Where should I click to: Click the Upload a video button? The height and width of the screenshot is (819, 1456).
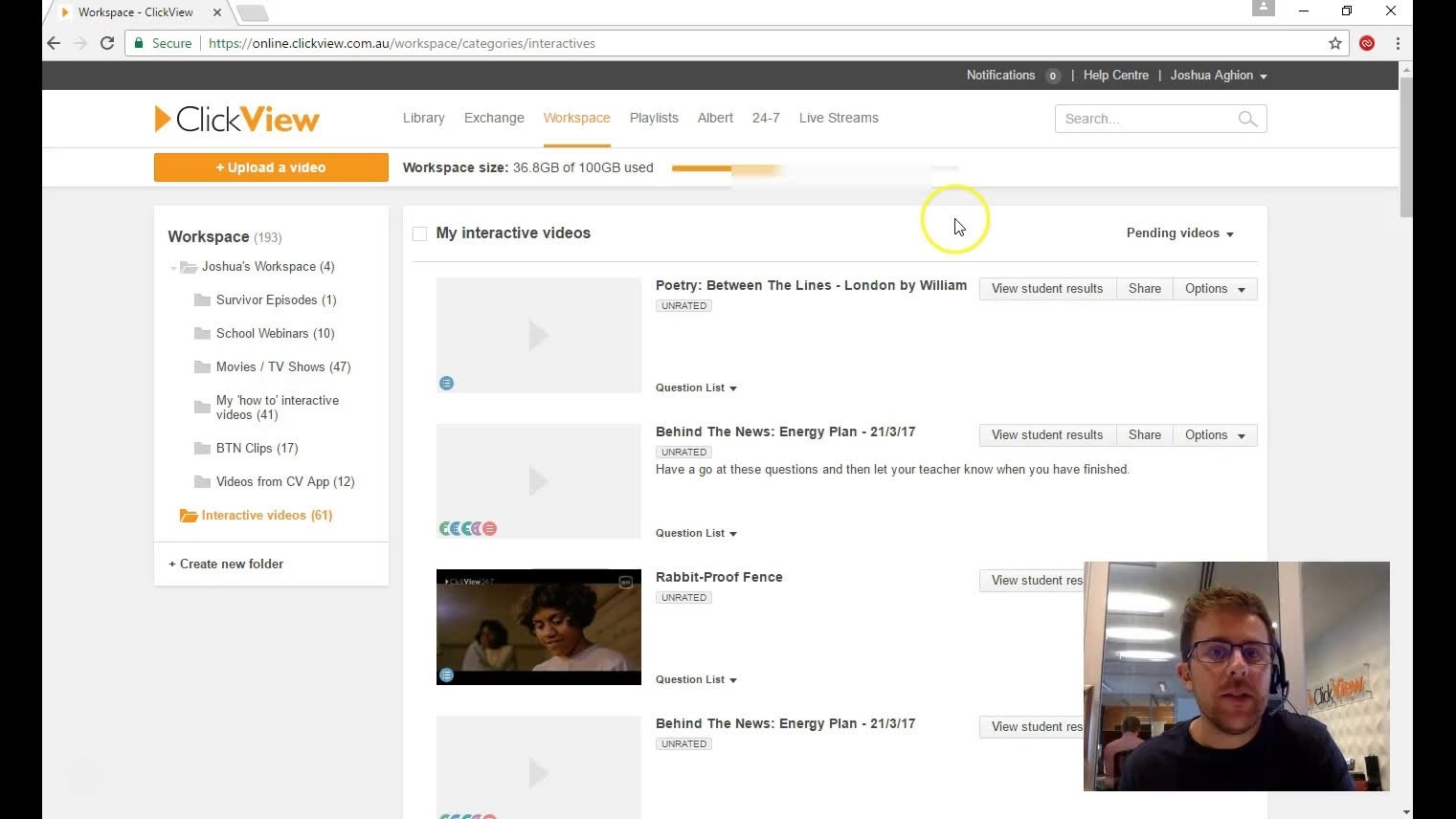click(271, 167)
